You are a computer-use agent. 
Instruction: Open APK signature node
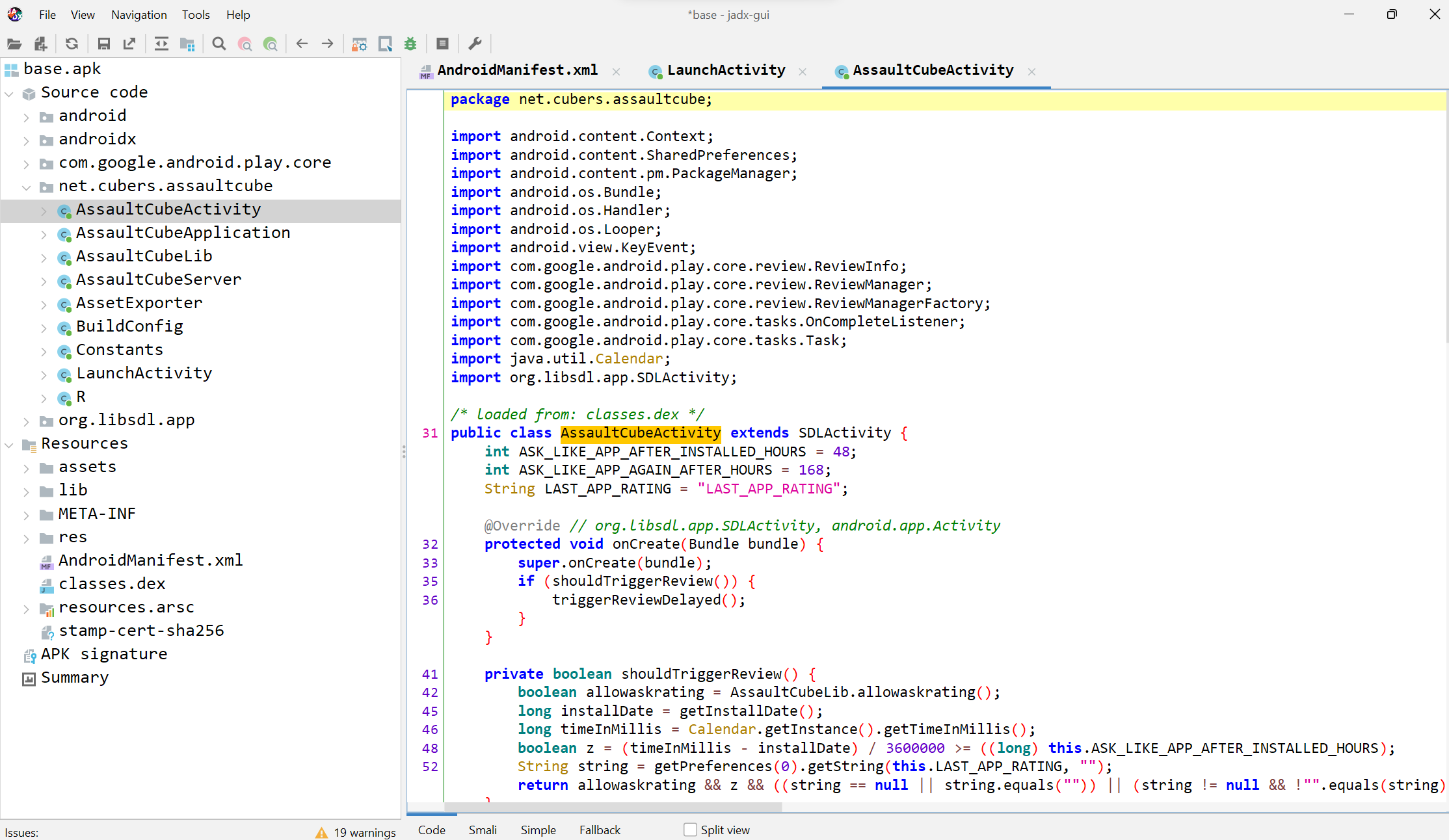pos(103,654)
